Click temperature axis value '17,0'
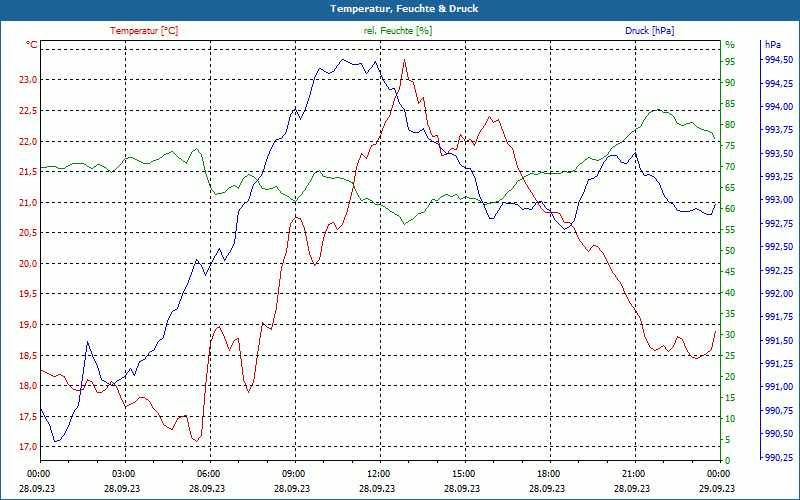Image resolution: width=800 pixels, height=500 pixels. [x=28, y=447]
